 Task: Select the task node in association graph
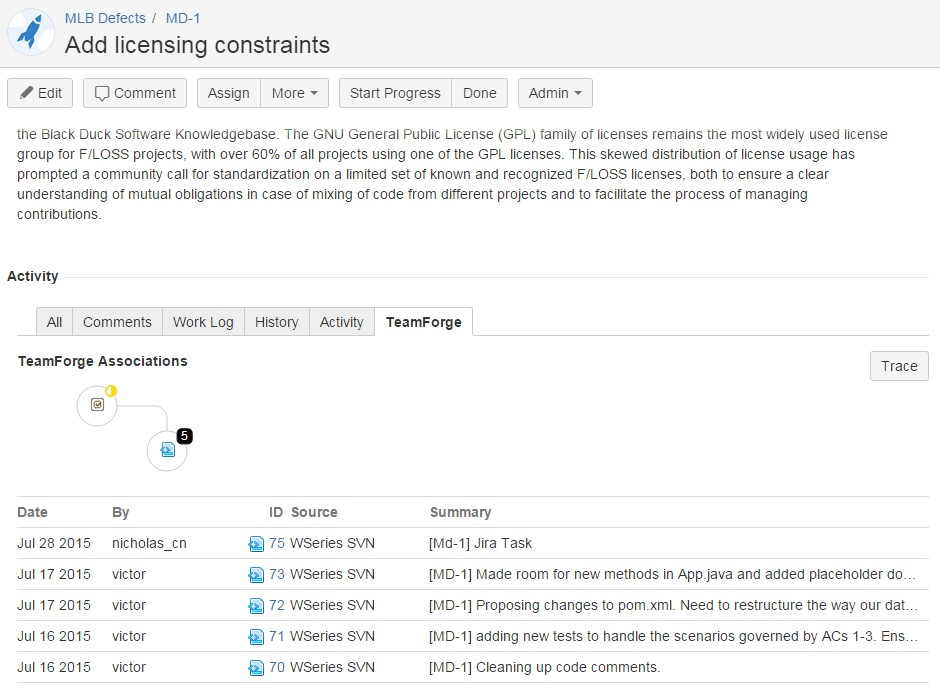click(x=97, y=405)
